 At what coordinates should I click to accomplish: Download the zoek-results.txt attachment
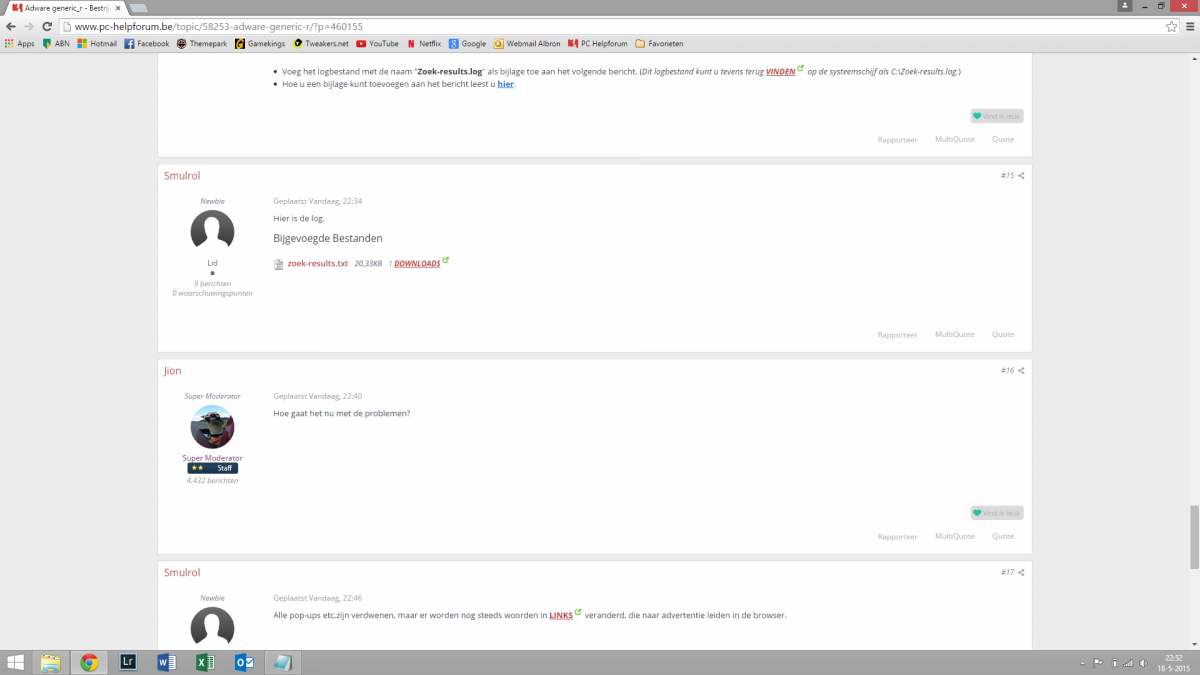[317, 264]
